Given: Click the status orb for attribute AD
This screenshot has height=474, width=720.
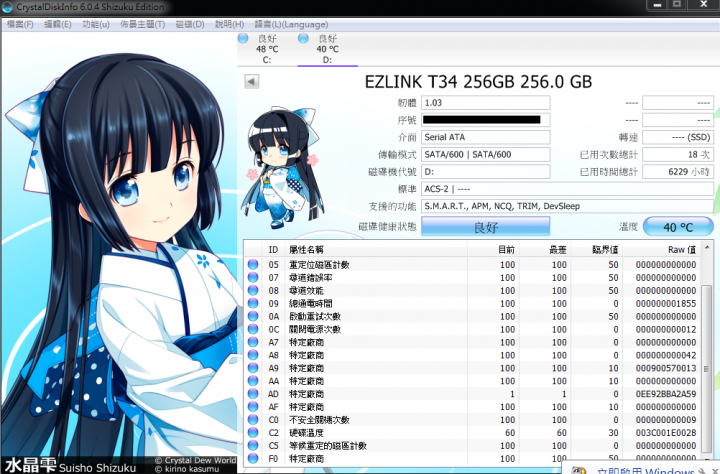Looking at the screenshot, I should point(253,394).
